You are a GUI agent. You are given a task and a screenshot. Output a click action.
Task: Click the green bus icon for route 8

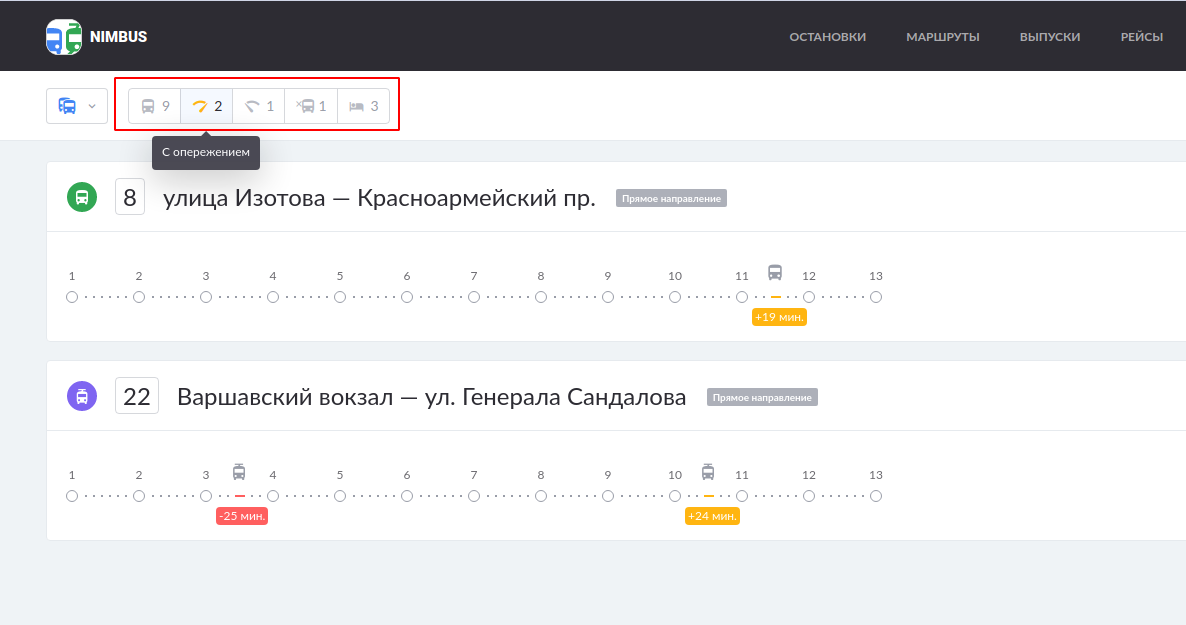pos(81,198)
